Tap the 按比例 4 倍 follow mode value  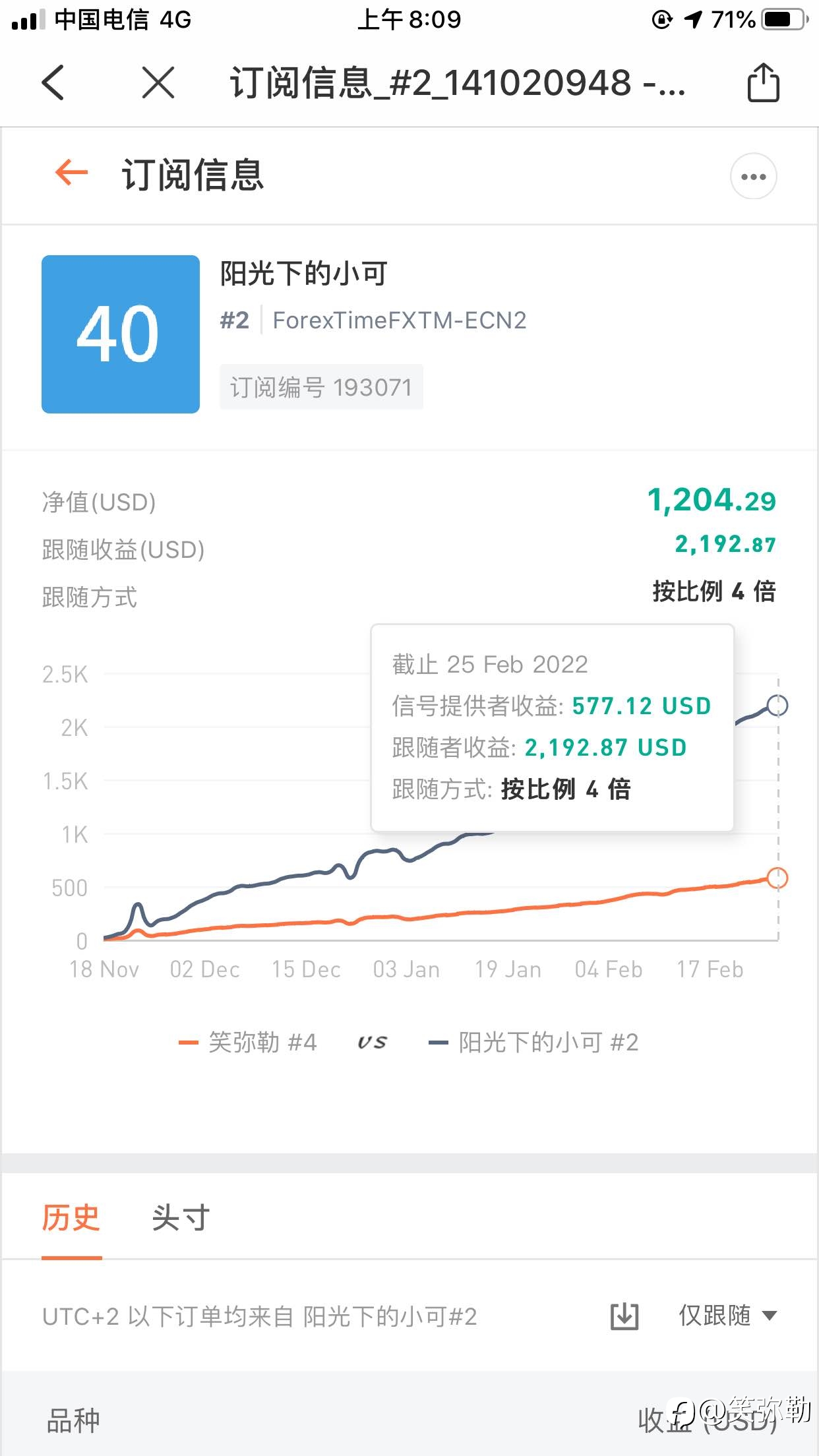[x=714, y=591]
